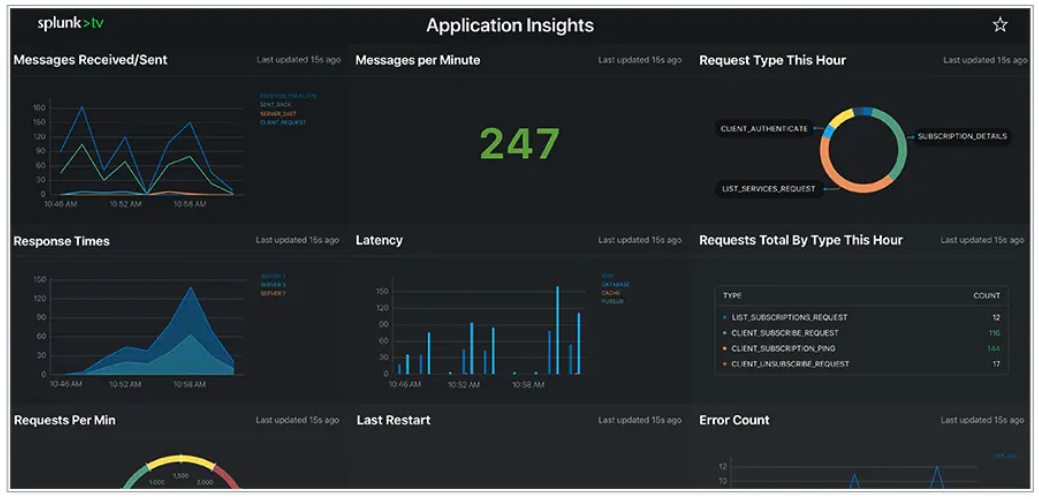Click the TYPE column header
The width and height of the screenshot is (1039, 499).
(732, 296)
